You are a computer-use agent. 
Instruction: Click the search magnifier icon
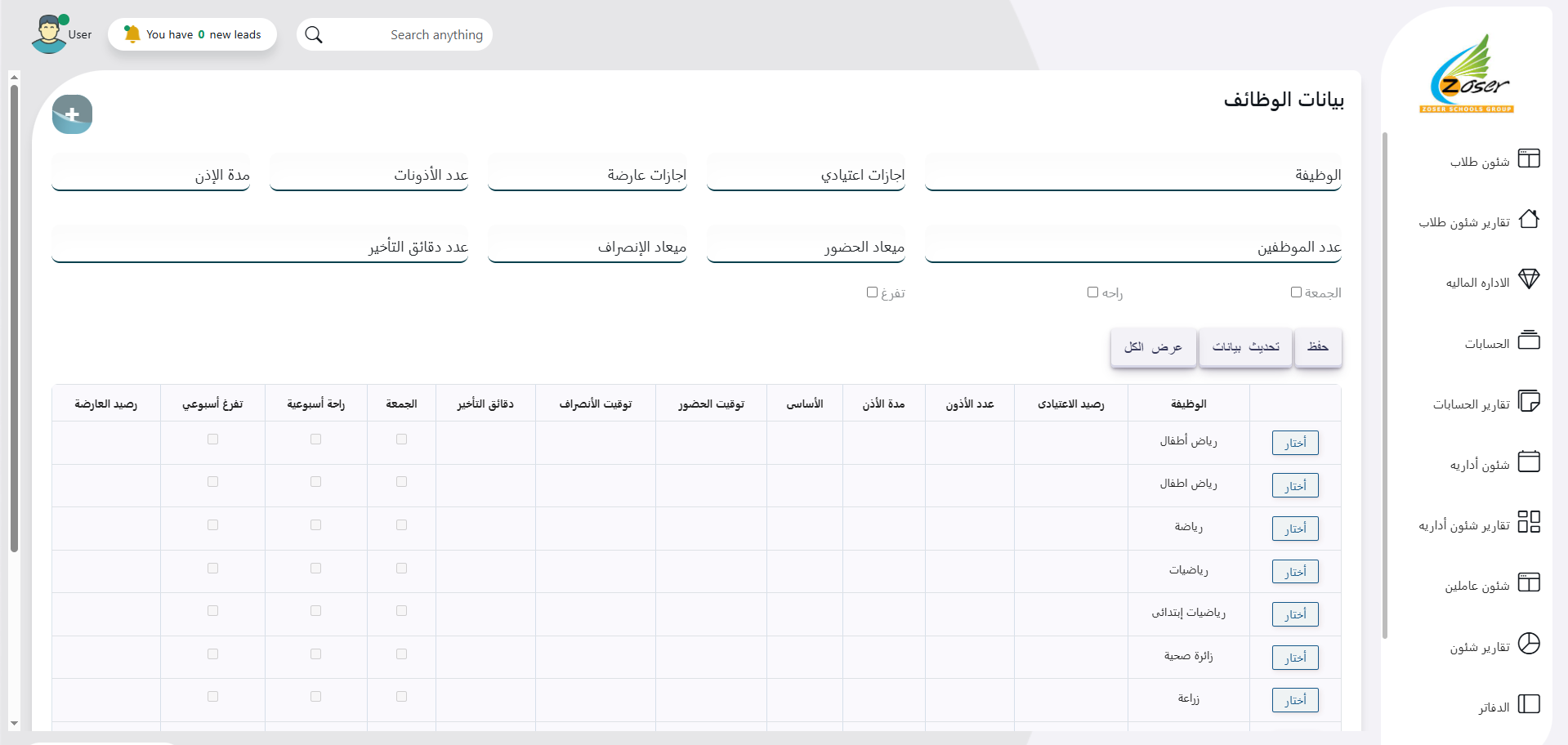tap(314, 35)
